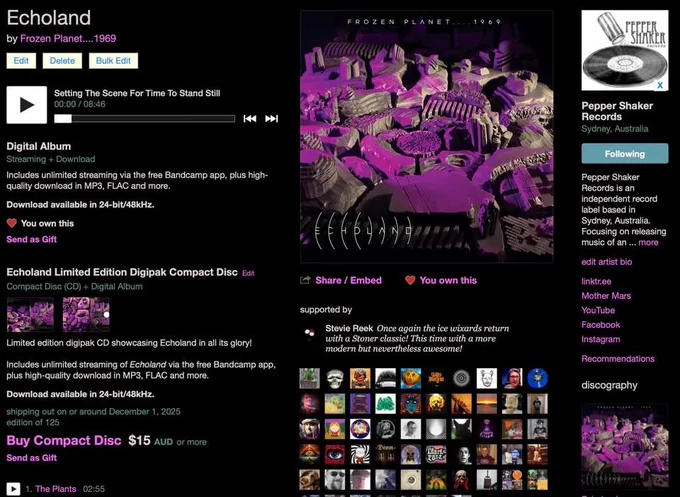
Task: Click the Buy Compact Disc link
Action: point(64,441)
